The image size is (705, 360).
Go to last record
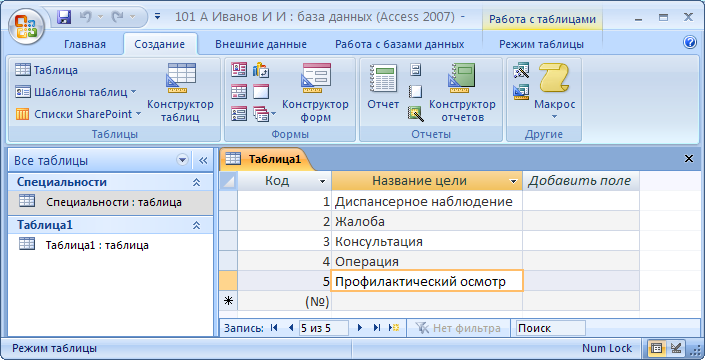[x=377, y=328]
